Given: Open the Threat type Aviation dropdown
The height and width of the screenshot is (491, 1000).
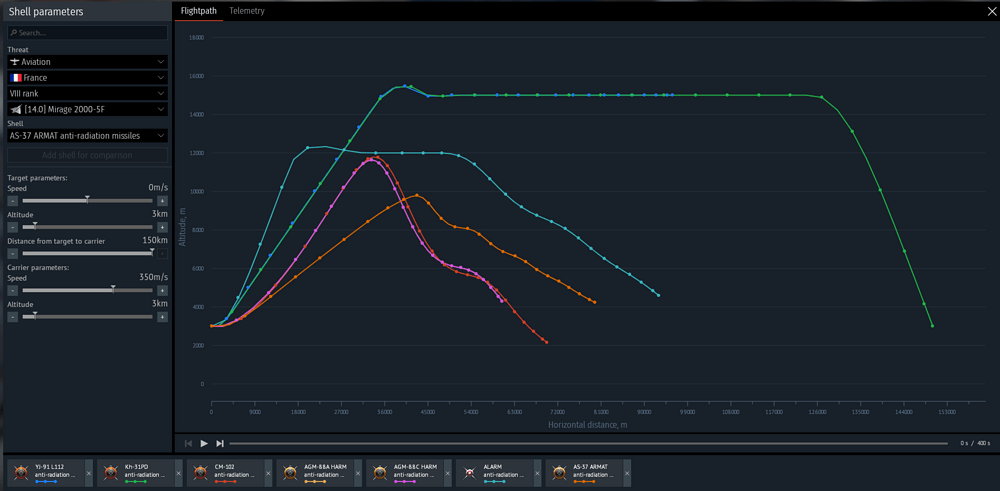Looking at the screenshot, I should coord(87,62).
